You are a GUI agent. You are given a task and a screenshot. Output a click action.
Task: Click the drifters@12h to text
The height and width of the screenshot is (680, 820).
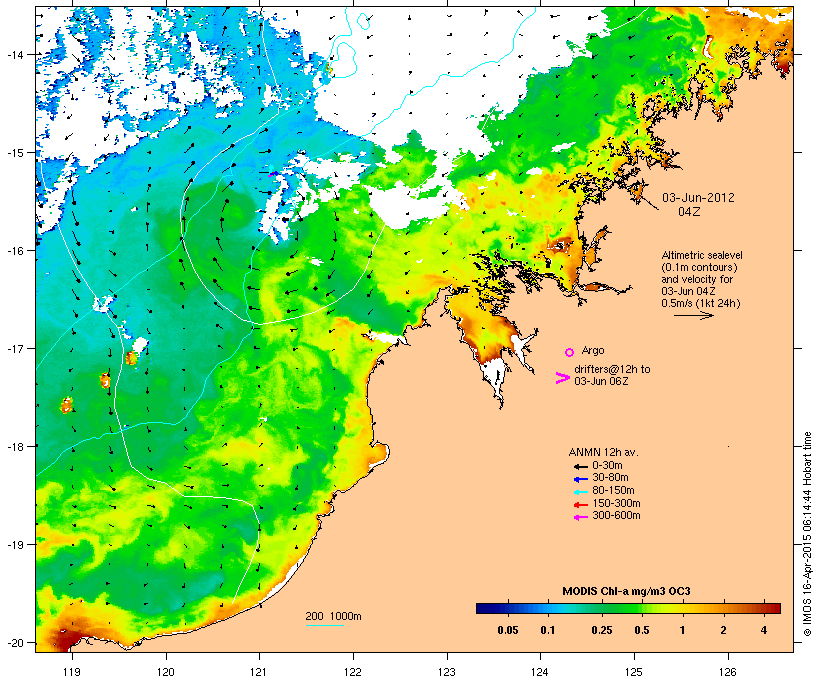pos(612,369)
